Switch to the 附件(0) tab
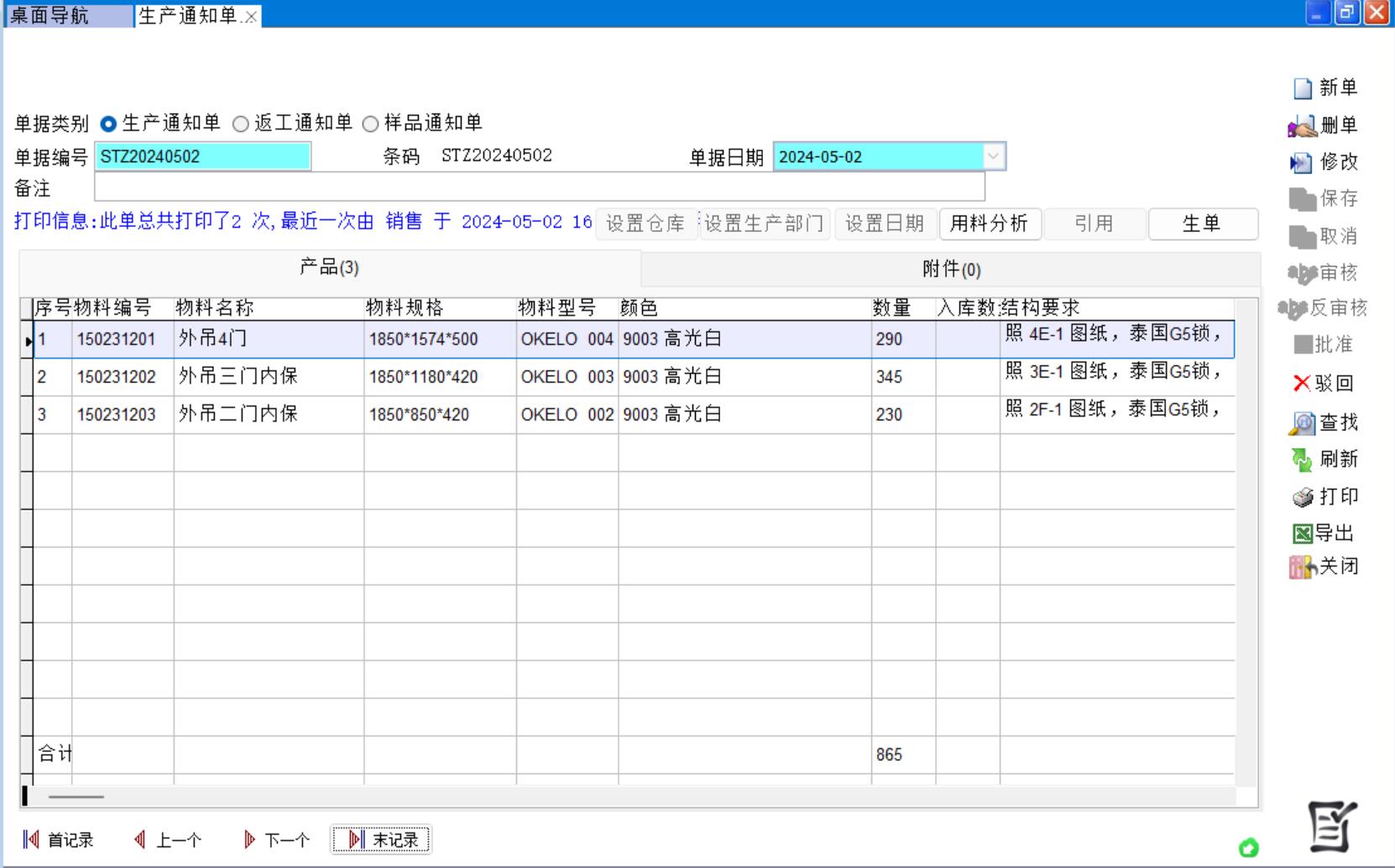1395x868 pixels. click(x=951, y=269)
